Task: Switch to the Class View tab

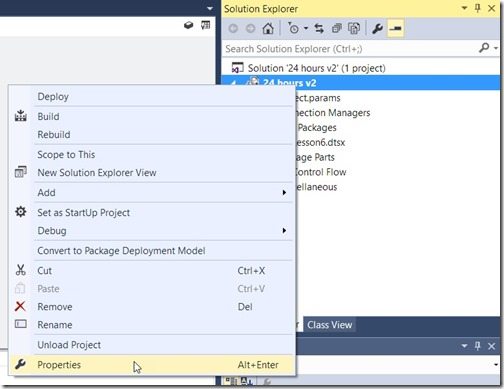Action: tap(329, 325)
